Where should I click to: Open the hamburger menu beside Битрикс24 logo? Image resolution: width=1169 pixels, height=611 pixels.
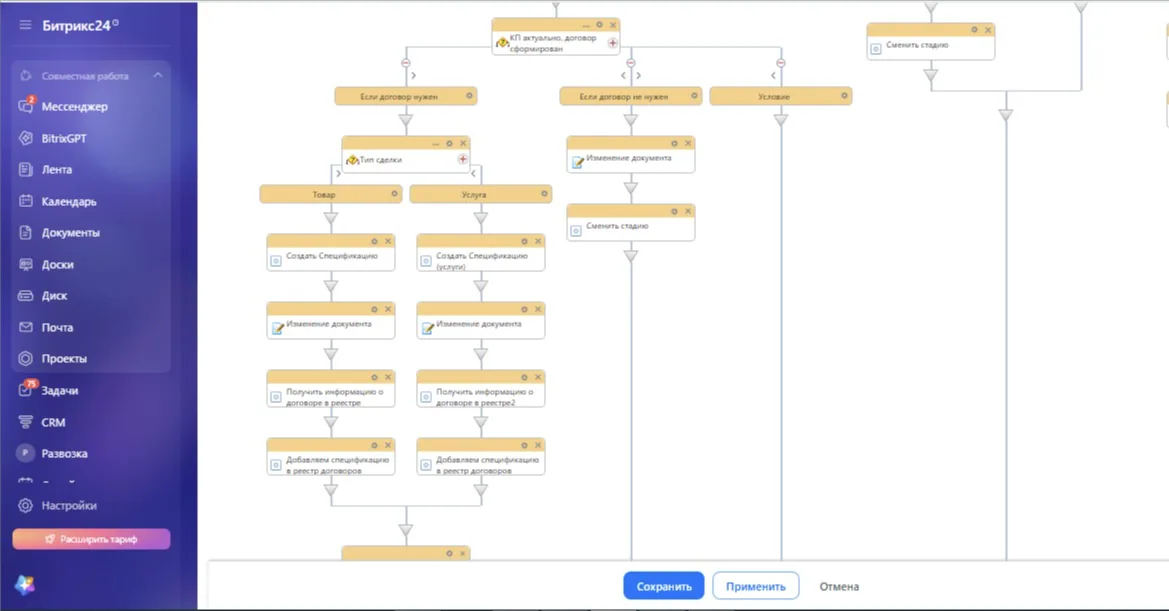click(x=25, y=25)
